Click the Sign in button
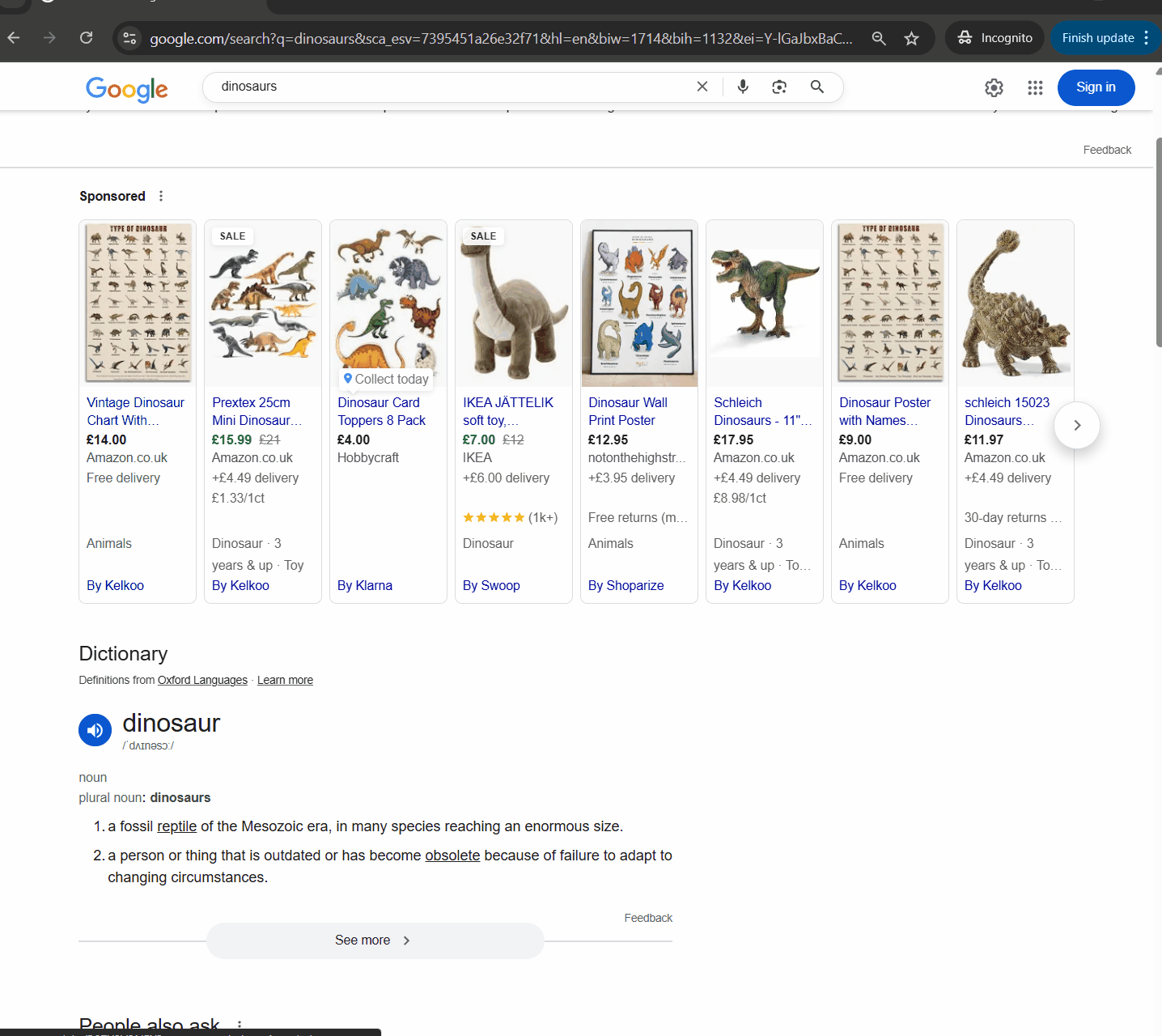Screen dimensions: 1162x1036 coord(1096,87)
